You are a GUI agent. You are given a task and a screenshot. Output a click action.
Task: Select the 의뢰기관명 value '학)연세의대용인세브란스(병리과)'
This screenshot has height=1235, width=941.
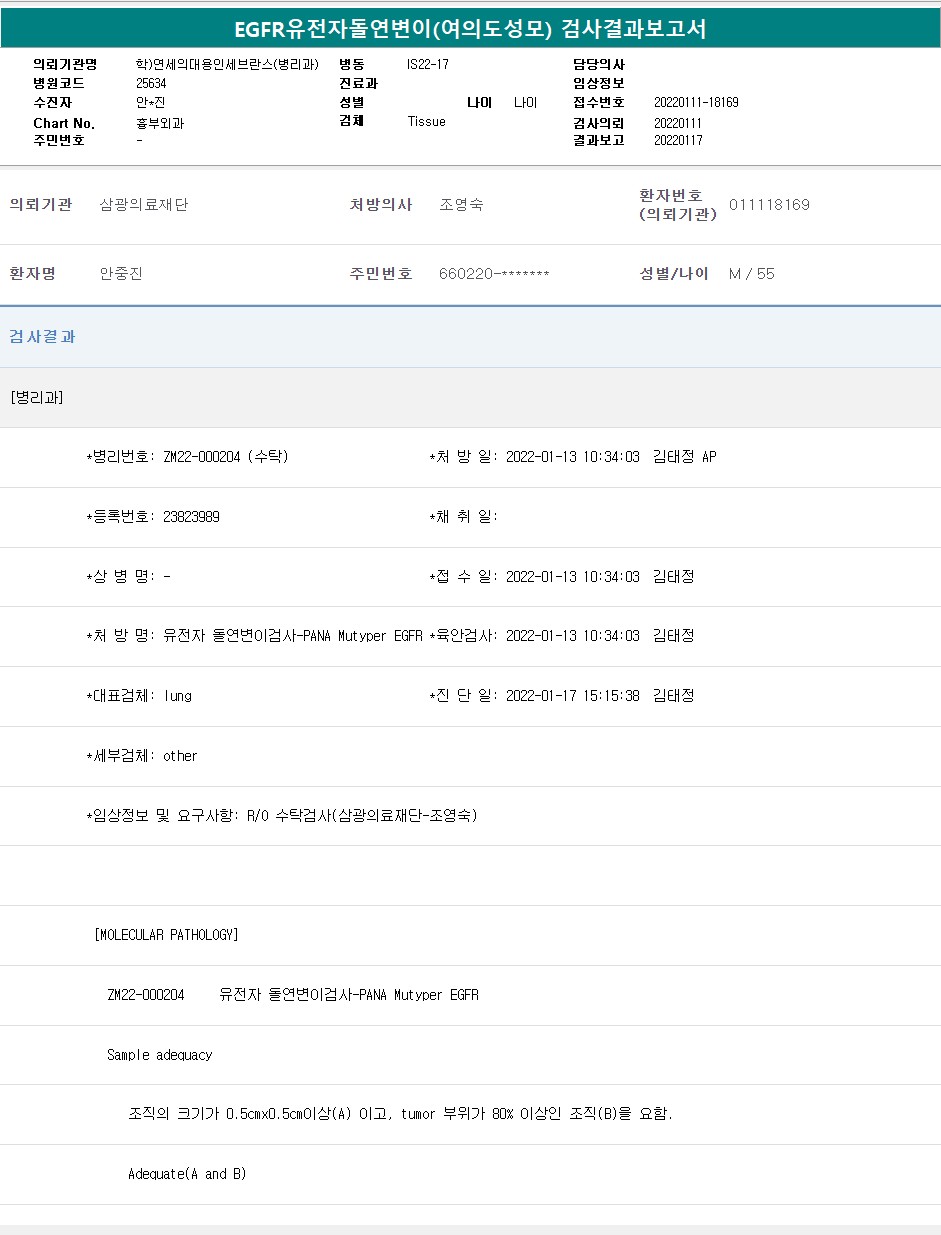[x=227, y=64]
